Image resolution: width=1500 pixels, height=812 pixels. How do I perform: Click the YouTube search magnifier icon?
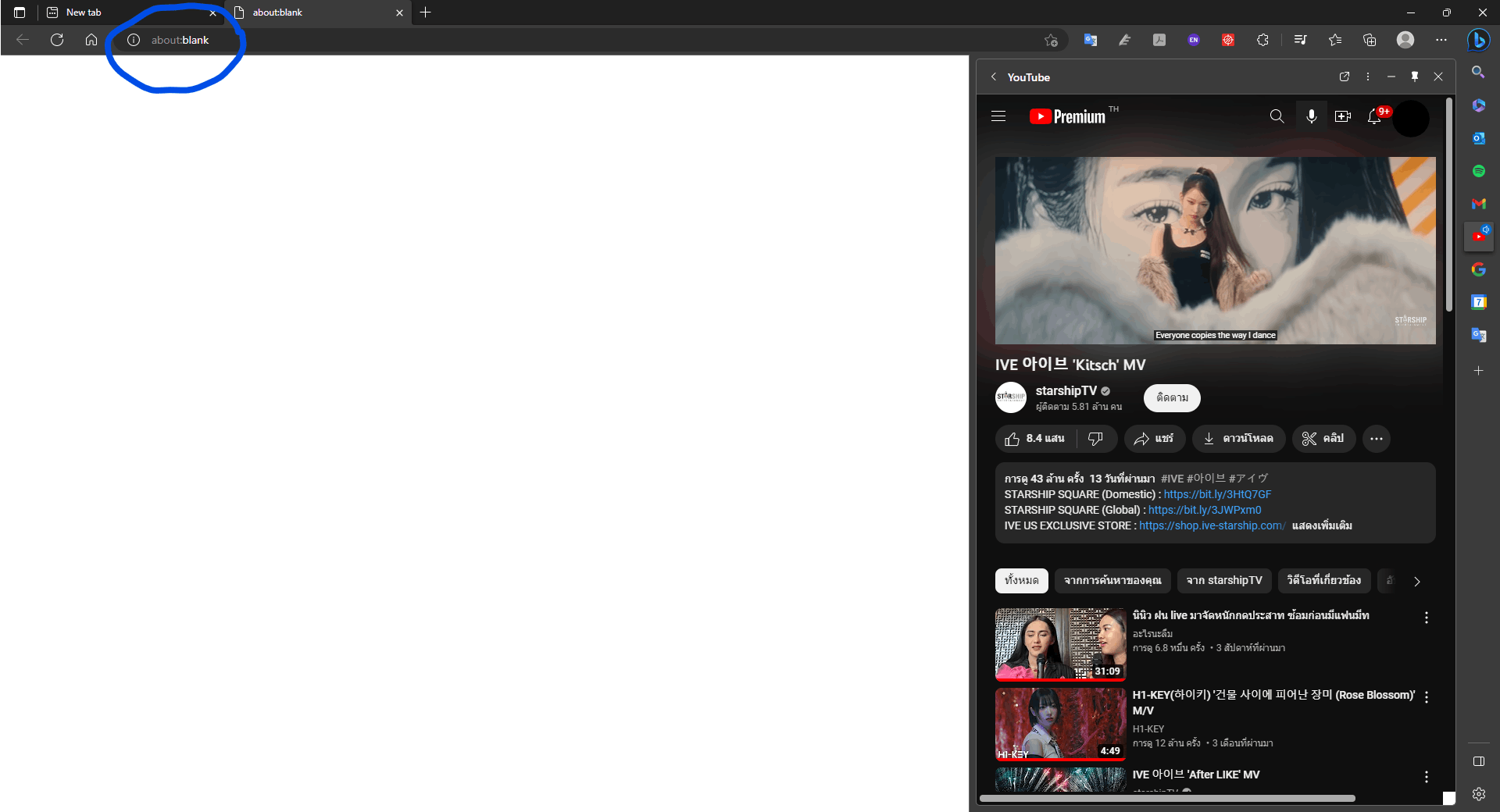click(x=1277, y=116)
